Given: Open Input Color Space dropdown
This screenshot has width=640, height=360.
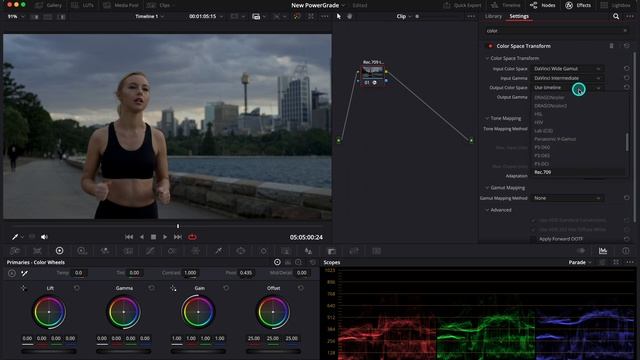Looking at the screenshot, I should tap(567, 69).
